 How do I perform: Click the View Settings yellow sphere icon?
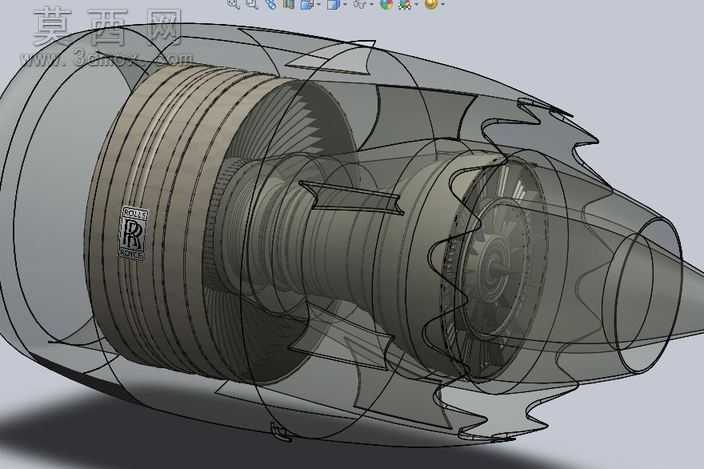pyautogui.click(x=431, y=4)
